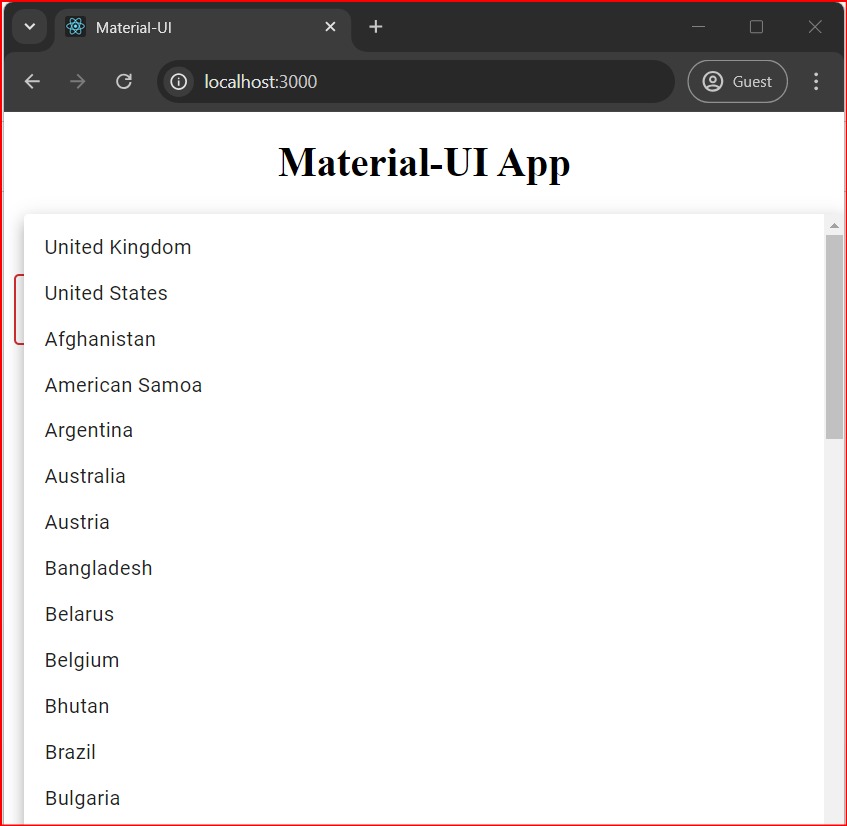Click the React favicon on the tab
Viewport: 847px width, 826px height.
tap(73, 27)
